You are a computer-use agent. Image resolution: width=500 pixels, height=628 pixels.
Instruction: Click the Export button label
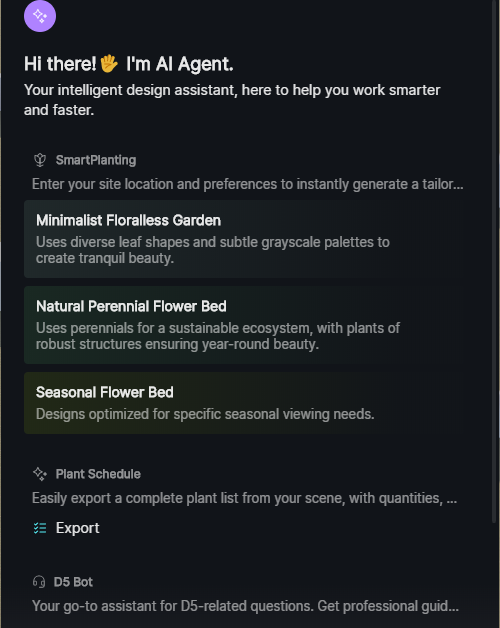[77, 528]
